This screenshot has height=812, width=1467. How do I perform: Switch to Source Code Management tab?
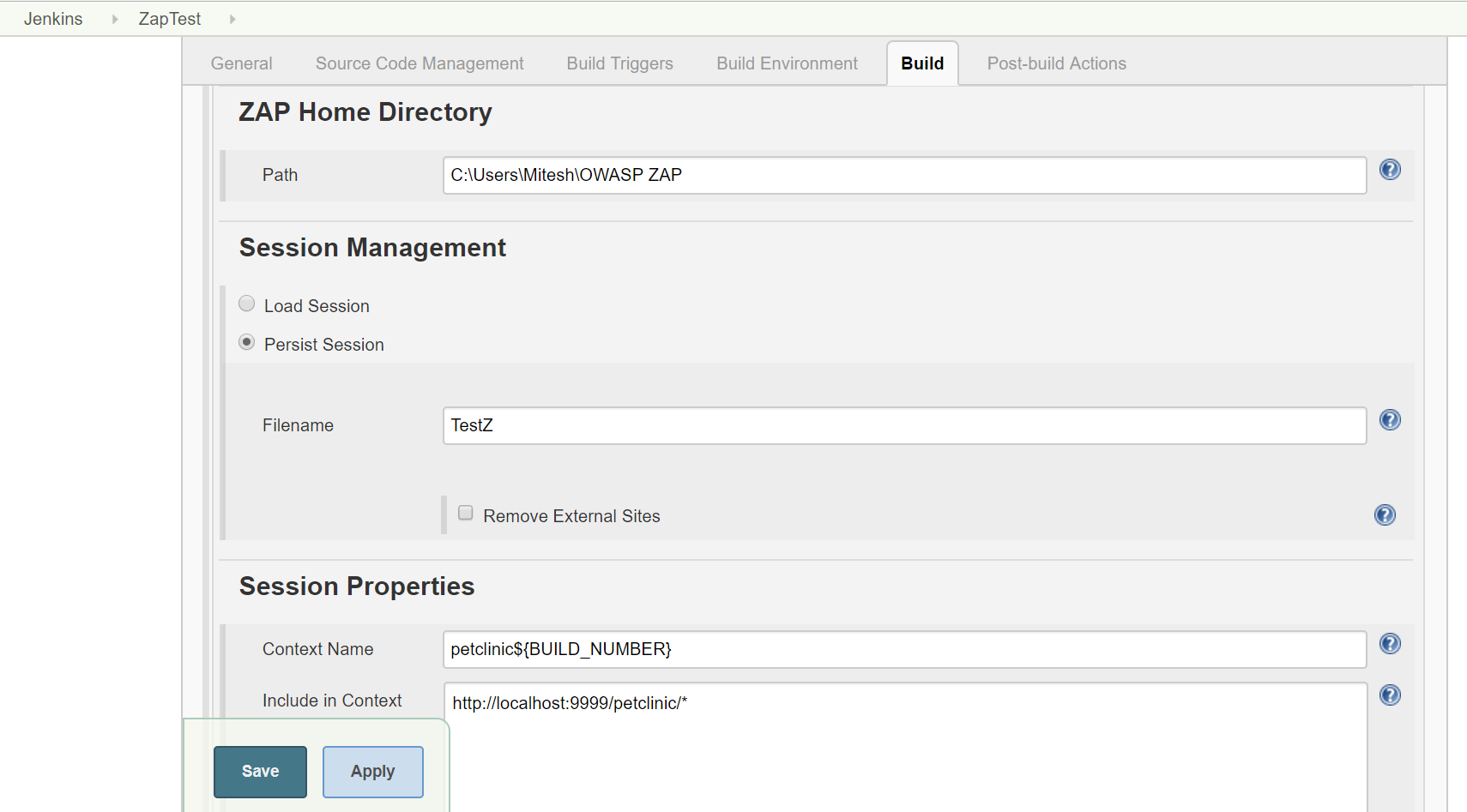pyautogui.click(x=420, y=63)
